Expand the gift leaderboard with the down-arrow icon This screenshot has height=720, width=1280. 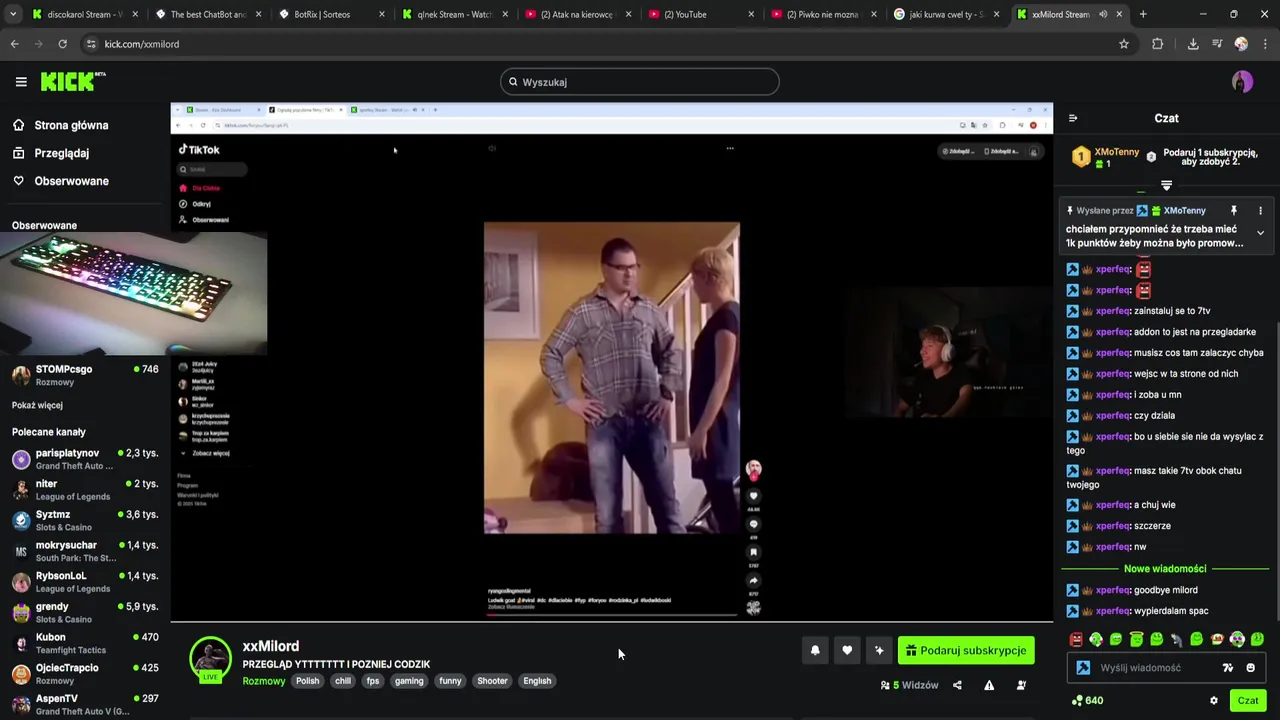(x=1166, y=185)
